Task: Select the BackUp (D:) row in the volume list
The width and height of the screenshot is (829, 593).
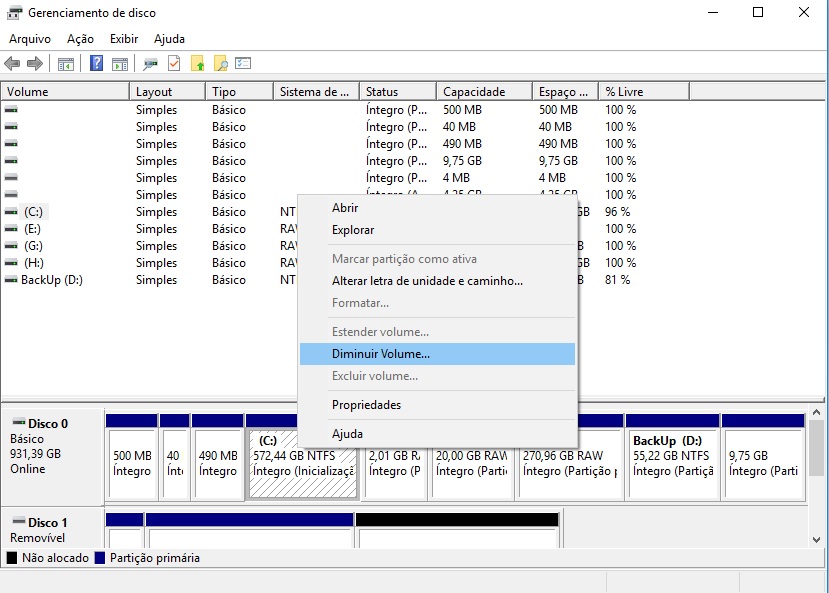Action: pyautogui.click(x=52, y=280)
